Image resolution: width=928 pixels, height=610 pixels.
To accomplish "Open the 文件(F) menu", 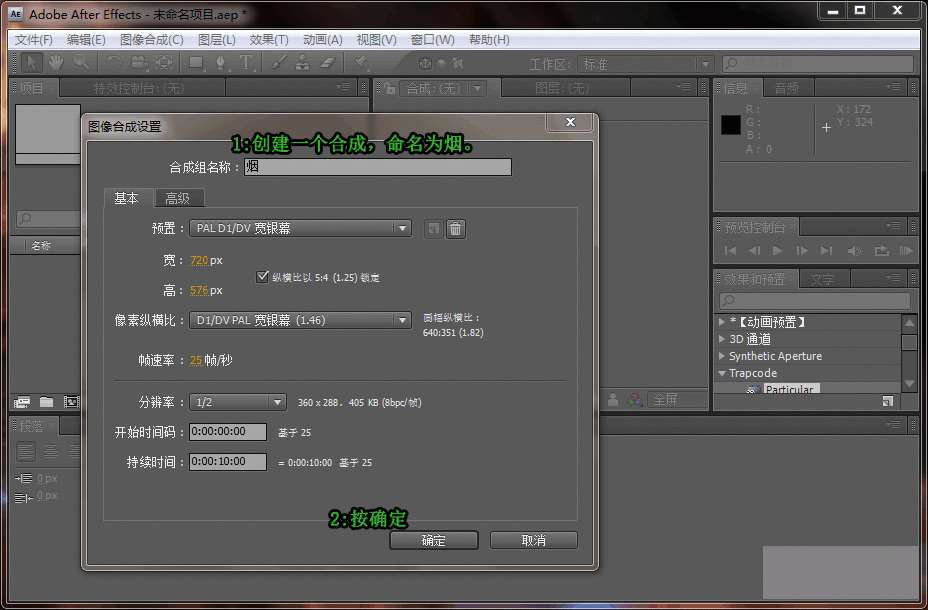I will (34, 40).
